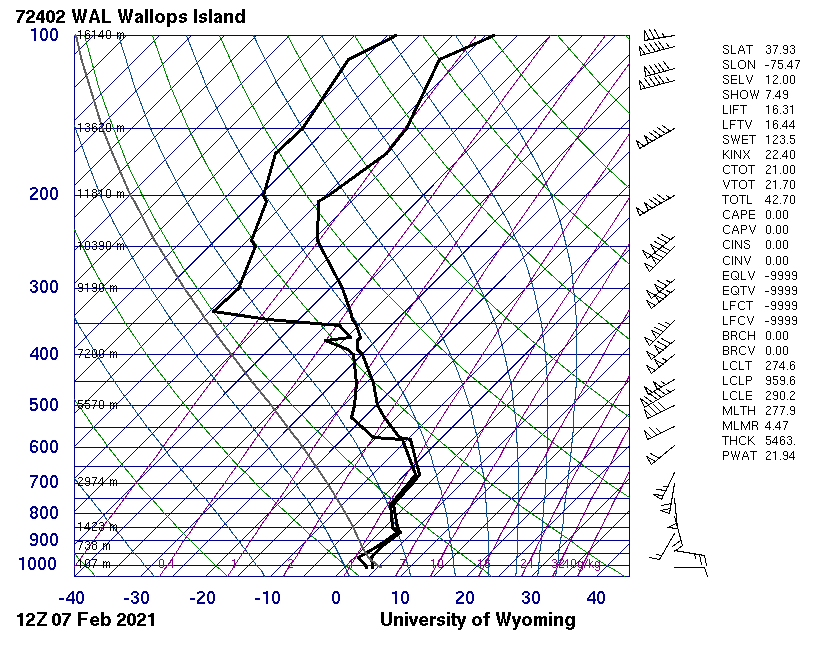Click the "11810 m" height label
Viewport: 819px width, 645px height.
101,194
